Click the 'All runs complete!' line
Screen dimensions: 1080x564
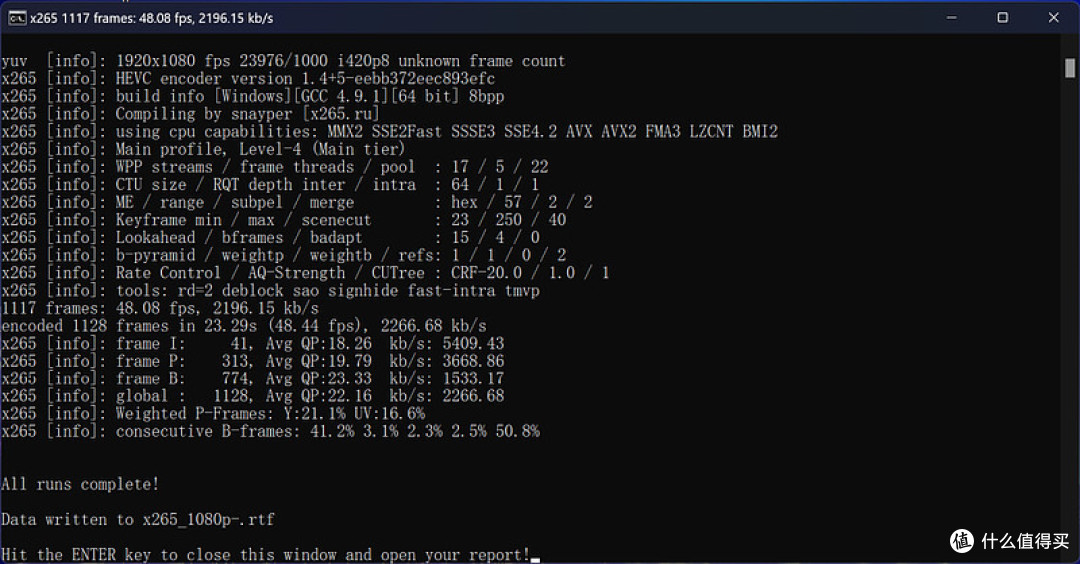(80, 484)
